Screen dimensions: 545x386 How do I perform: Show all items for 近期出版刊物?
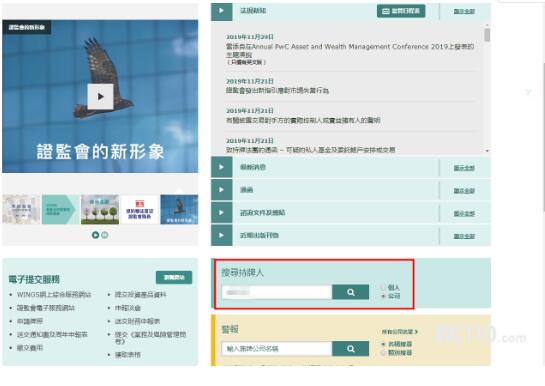pos(464,236)
